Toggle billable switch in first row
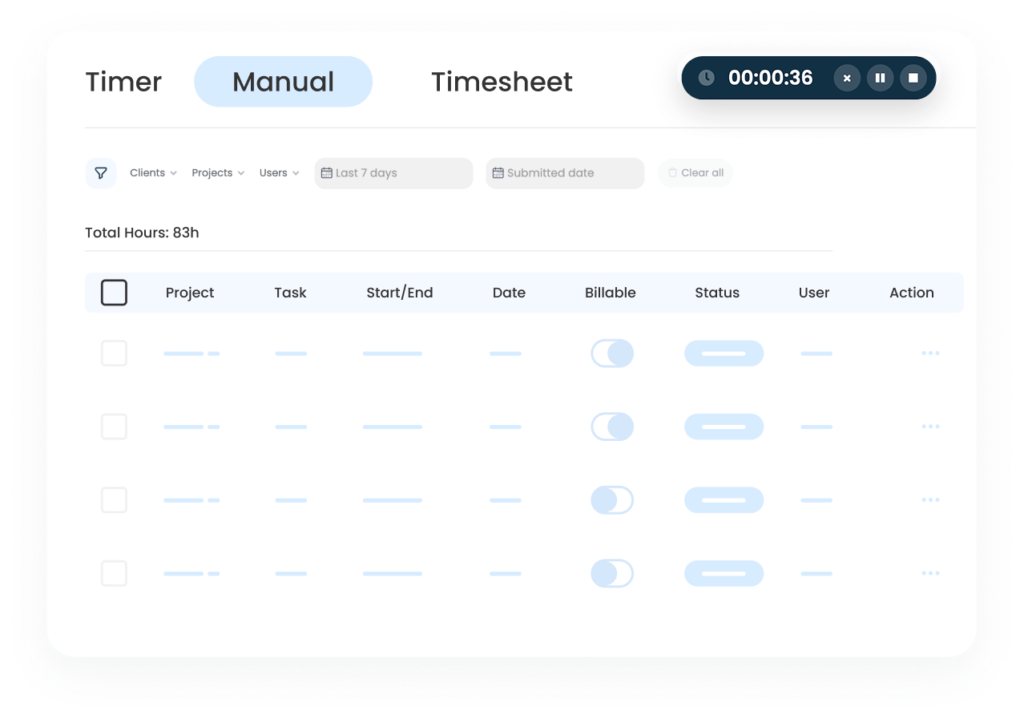This screenshot has height=720, width=1024. pyautogui.click(x=612, y=353)
